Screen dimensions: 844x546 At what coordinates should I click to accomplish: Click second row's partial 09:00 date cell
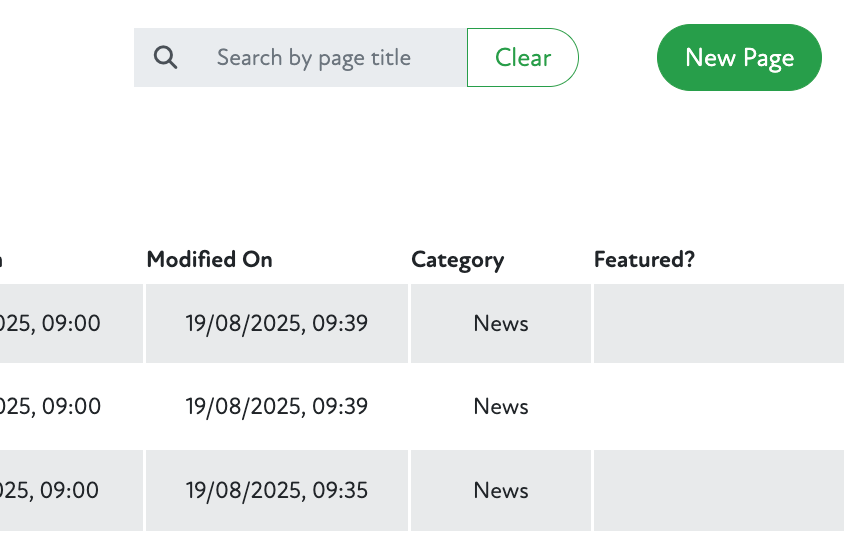(50, 406)
